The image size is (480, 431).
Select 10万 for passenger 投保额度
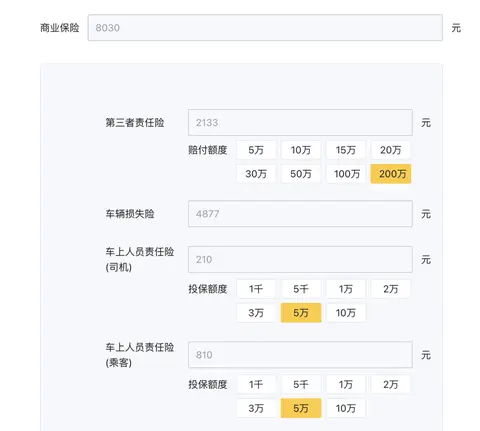point(346,408)
